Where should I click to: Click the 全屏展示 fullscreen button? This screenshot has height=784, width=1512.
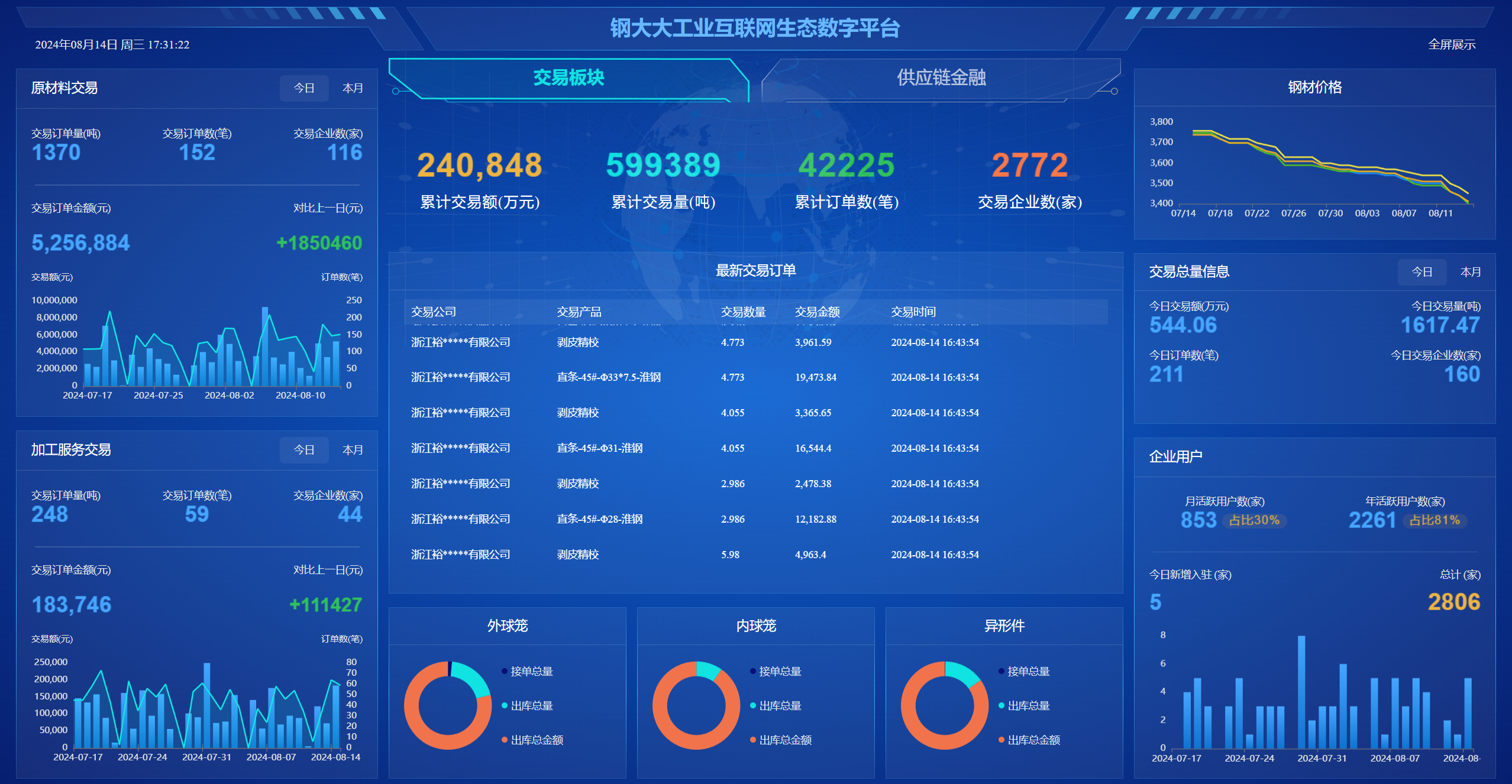(x=1451, y=44)
